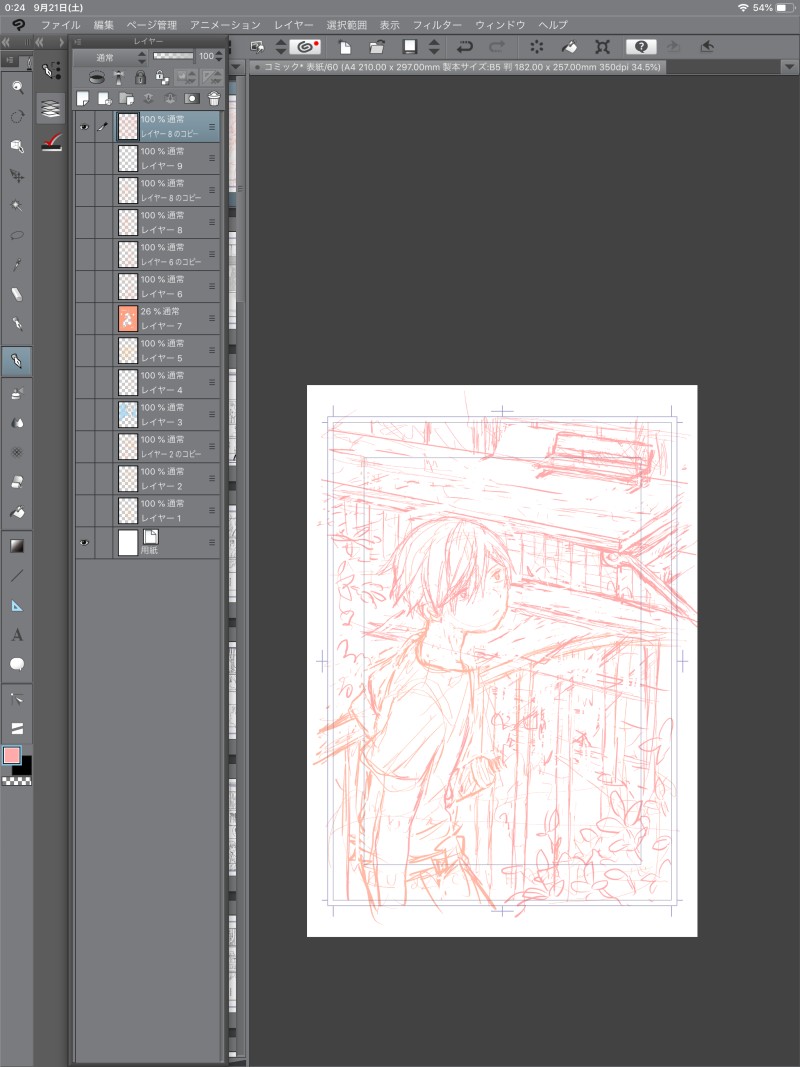Screen dimensions: 800x1067
Task: Select the Balloon tool
Action: pyautogui.click(x=17, y=664)
